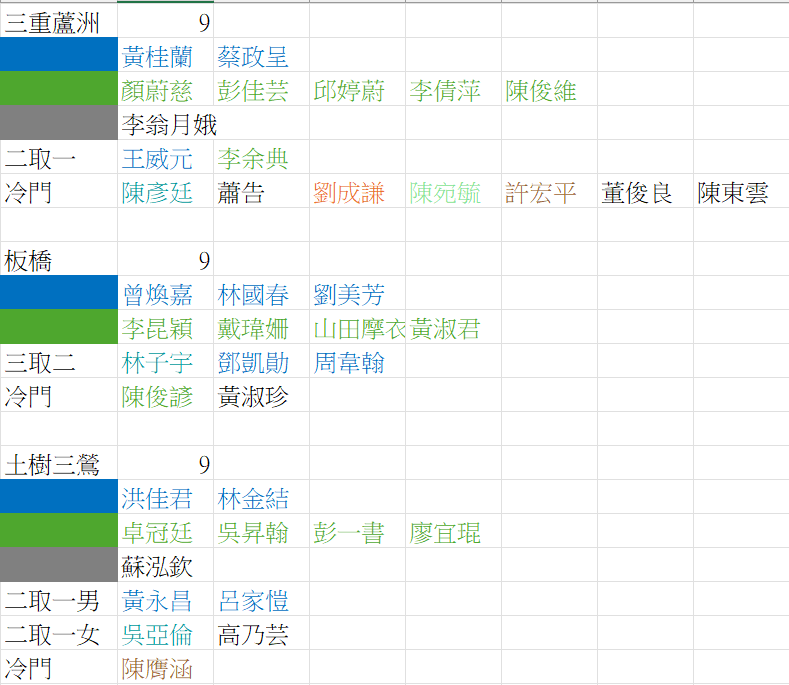
Task: Click the cell with 陳彥廷
Action: click(166, 191)
